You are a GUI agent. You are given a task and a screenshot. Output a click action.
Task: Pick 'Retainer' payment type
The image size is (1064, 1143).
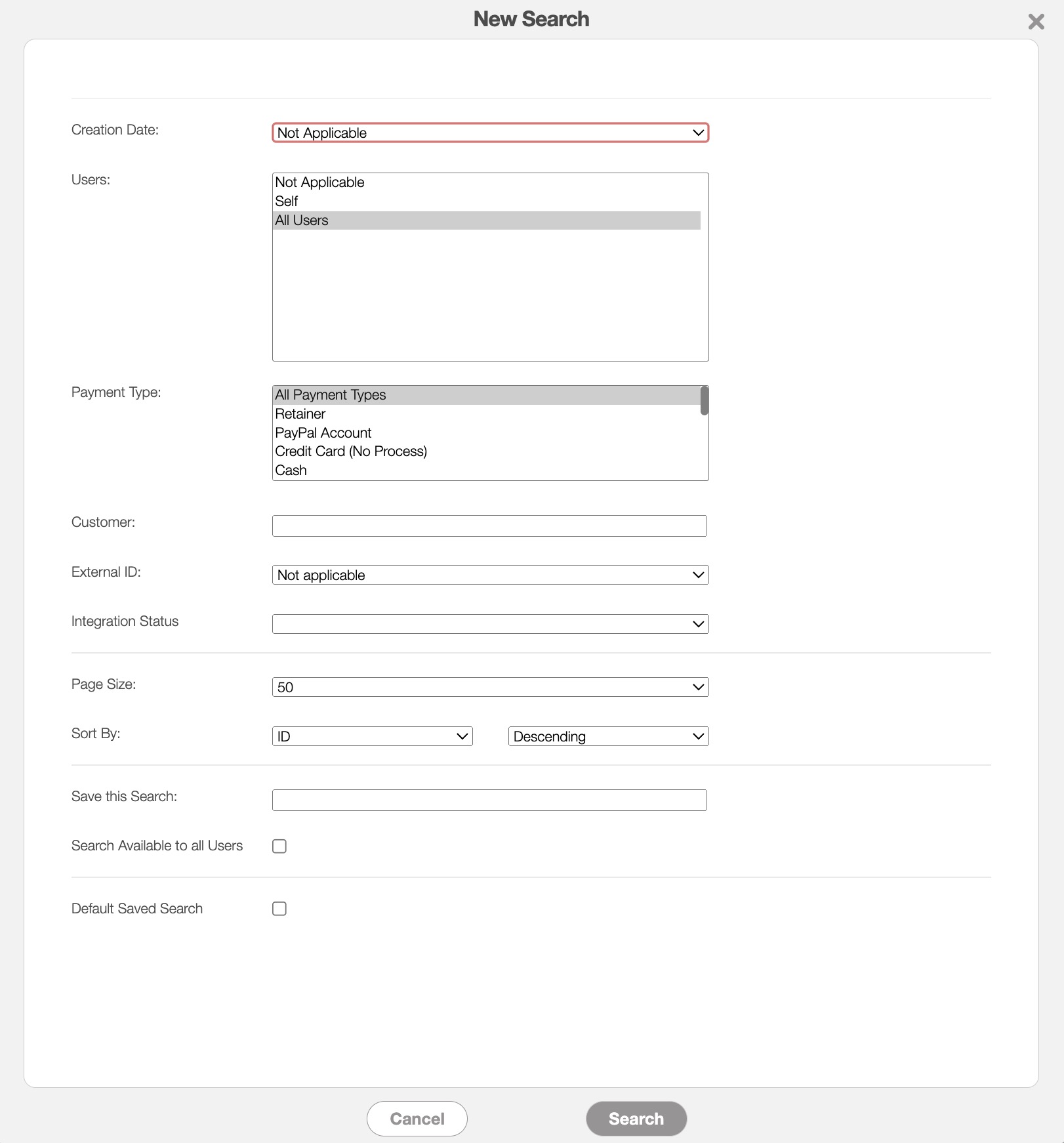point(300,414)
